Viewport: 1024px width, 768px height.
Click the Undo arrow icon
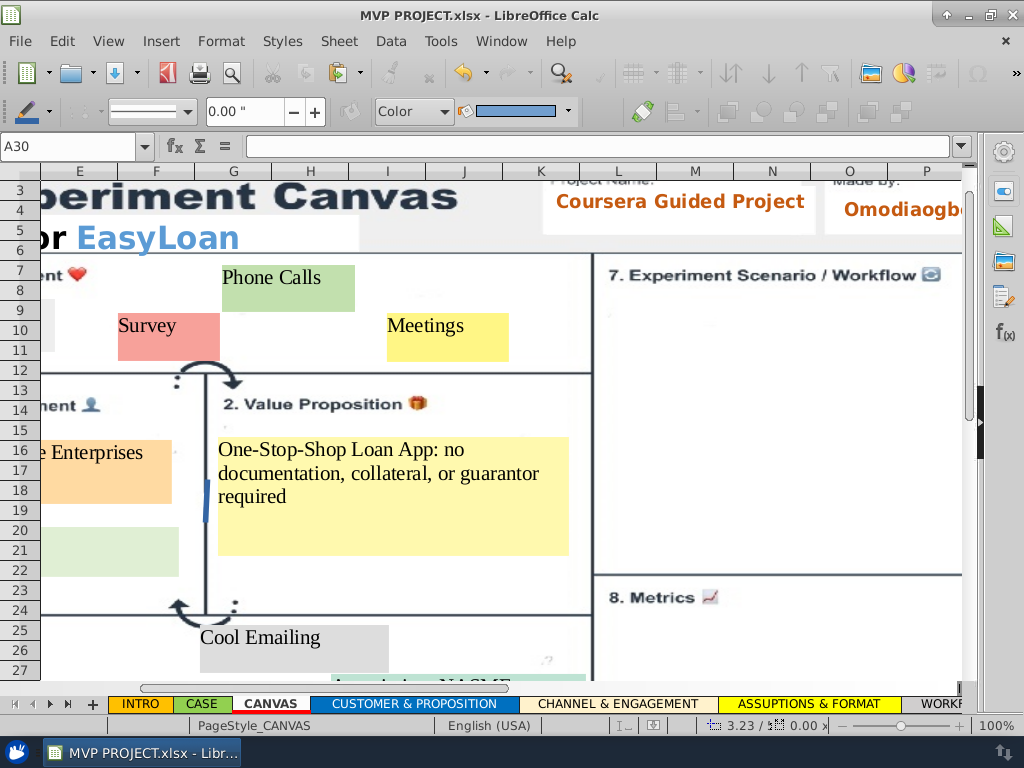tap(464, 73)
